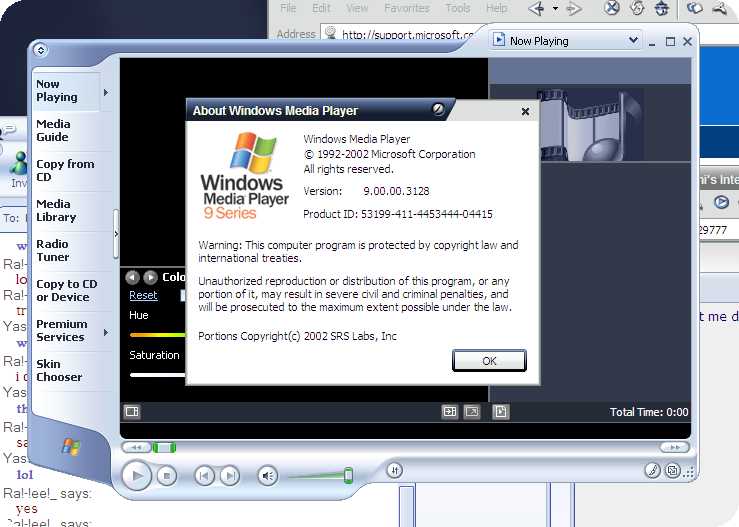Open Premium Services in sidebar
This screenshot has height=527, width=739.
coord(62,330)
